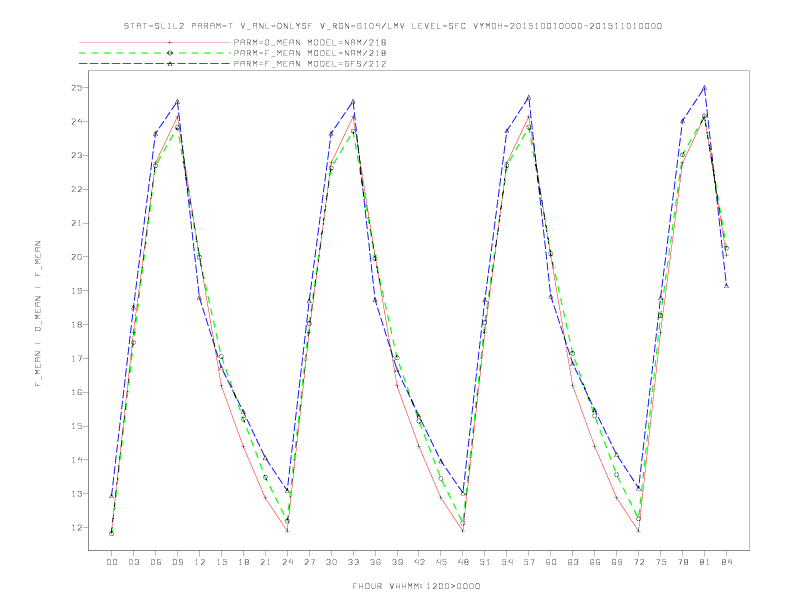792x612 pixels.
Task: Click x-axis forecast hour label 75
Action: coord(661,562)
